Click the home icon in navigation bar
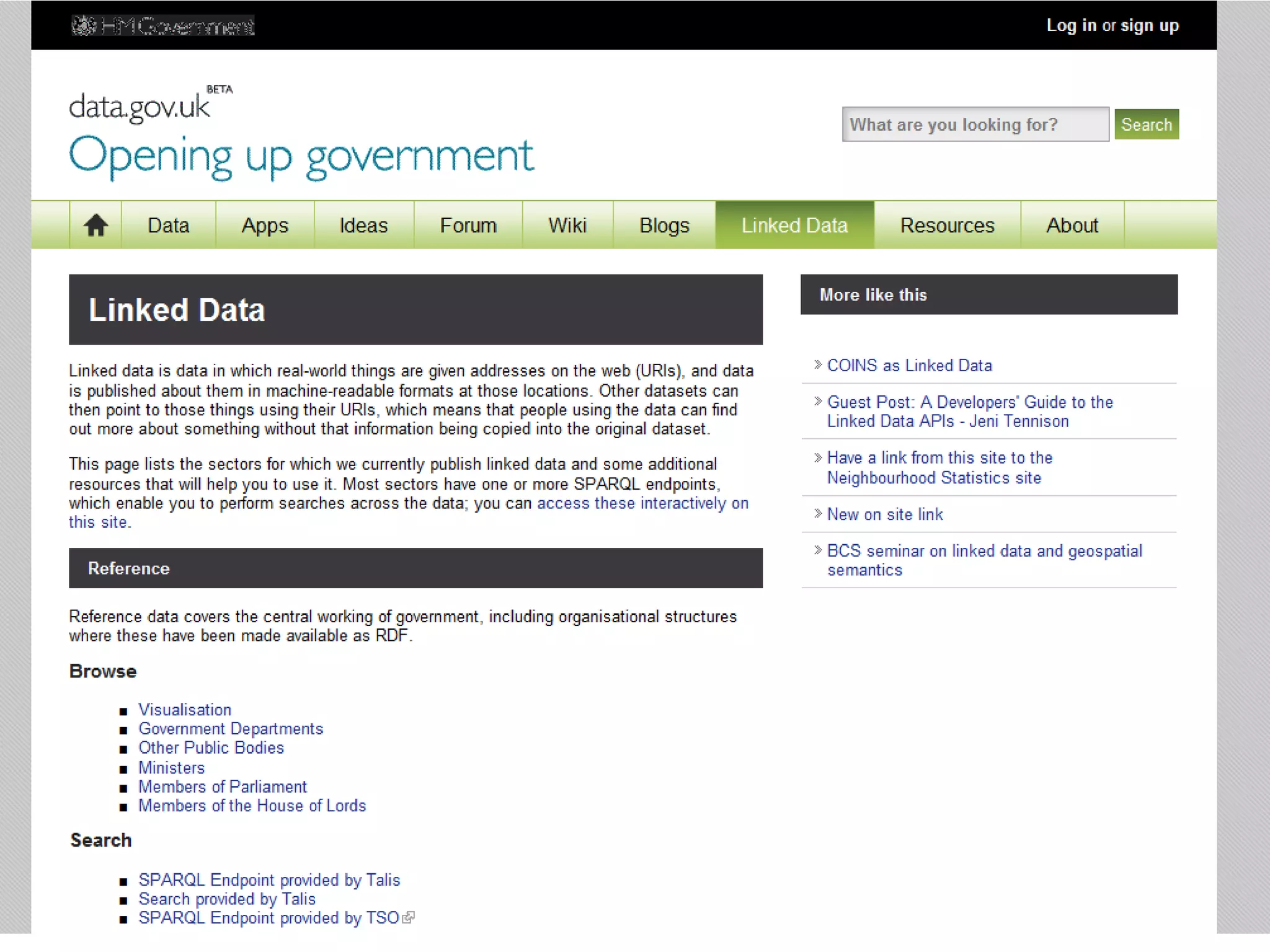This screenshot has width=1270, height=952. (95, 225)
